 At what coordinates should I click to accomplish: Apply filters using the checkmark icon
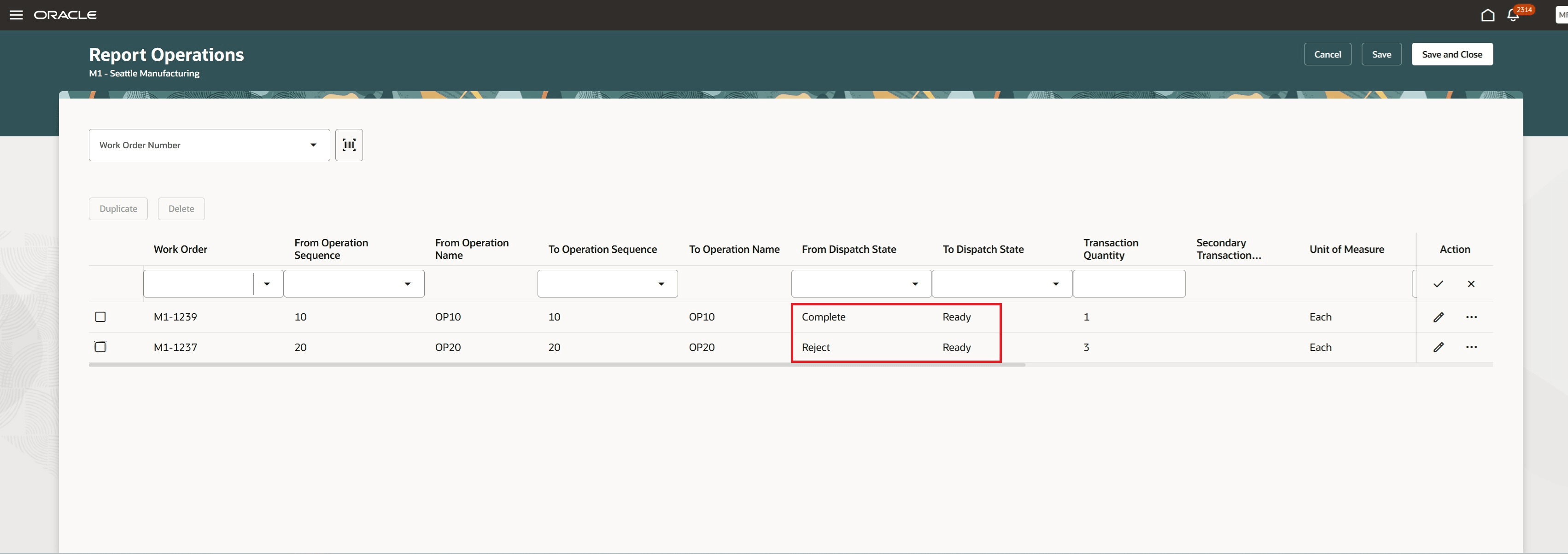[x=1439, y=283]
